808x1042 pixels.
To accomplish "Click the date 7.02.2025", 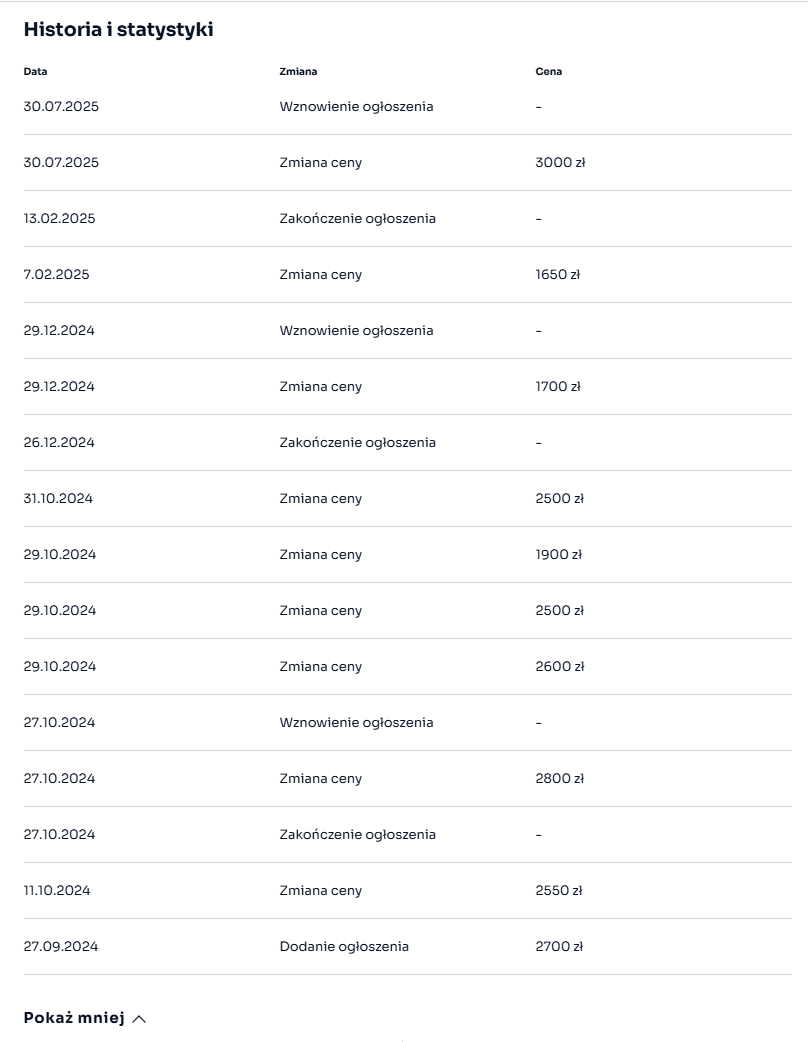I will pyautogui.click(x=56, y=274).
